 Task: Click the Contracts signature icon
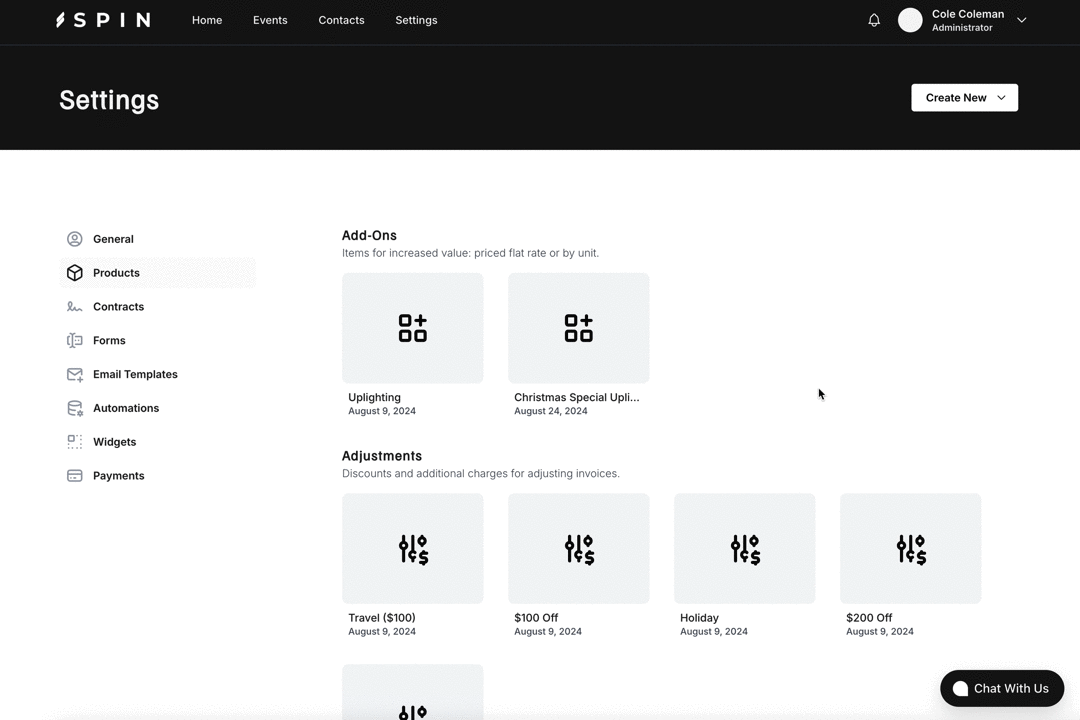point(74,307)
